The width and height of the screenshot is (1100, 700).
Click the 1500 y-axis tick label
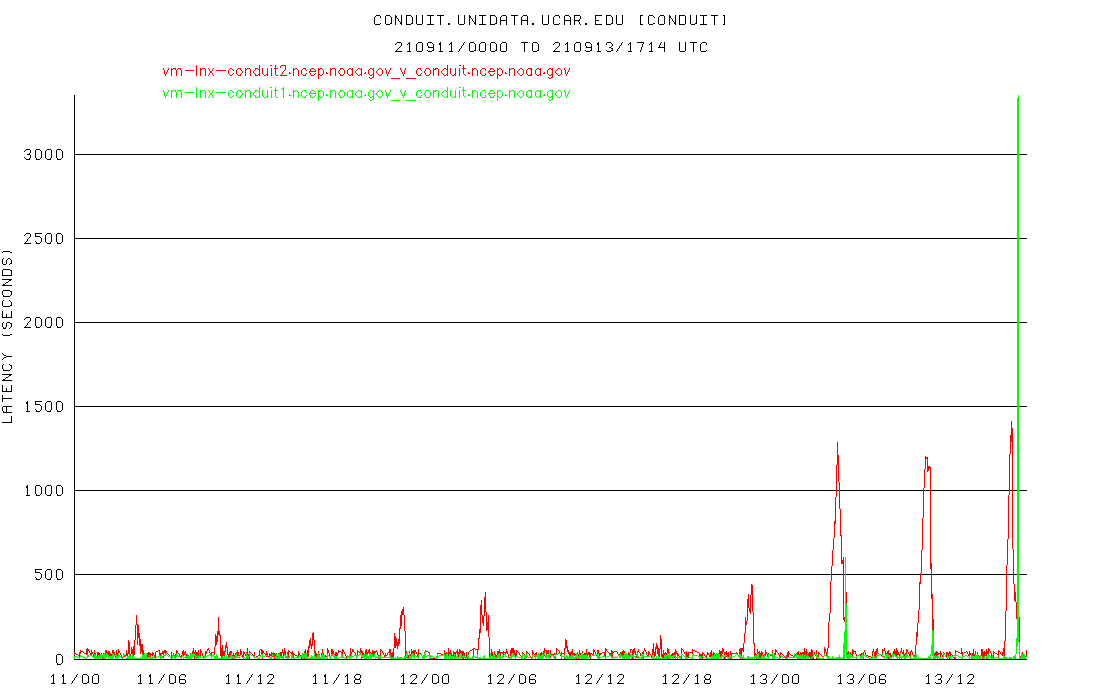[44, 407]
